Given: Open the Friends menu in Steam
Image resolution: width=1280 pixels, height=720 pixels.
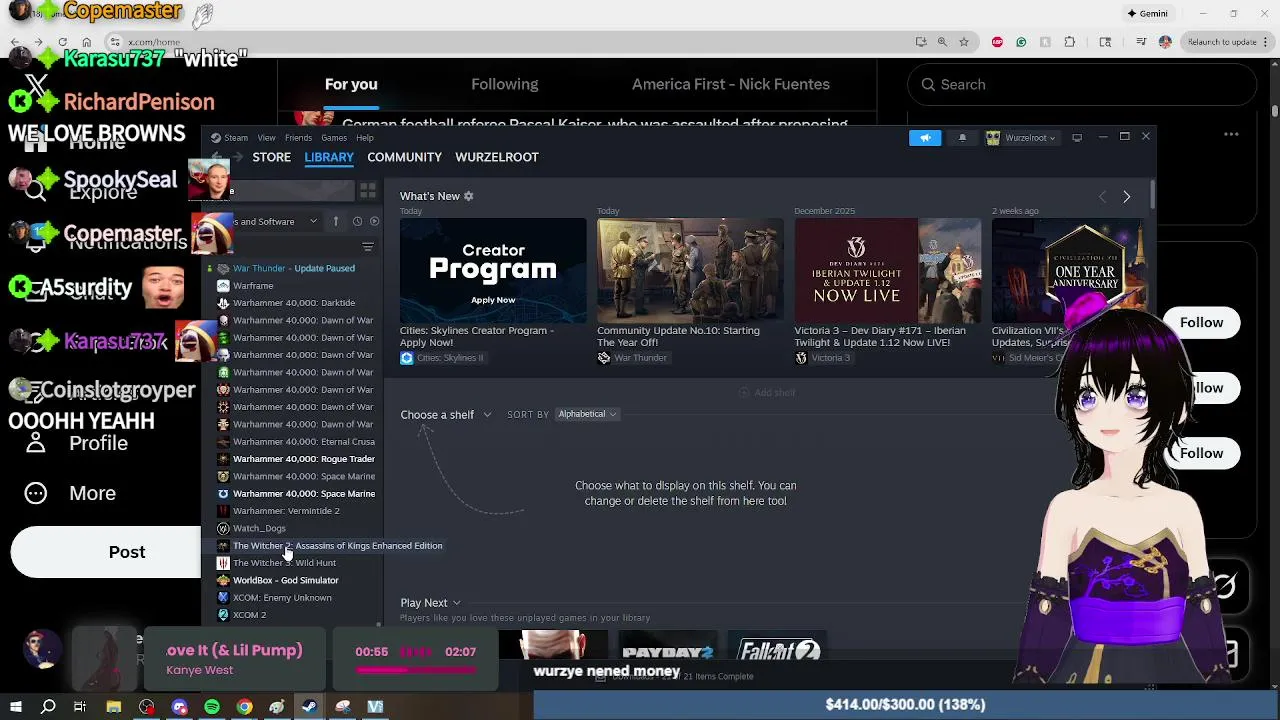Looking at the screenshot, I should pyautogui.click(x=298, y=138).
